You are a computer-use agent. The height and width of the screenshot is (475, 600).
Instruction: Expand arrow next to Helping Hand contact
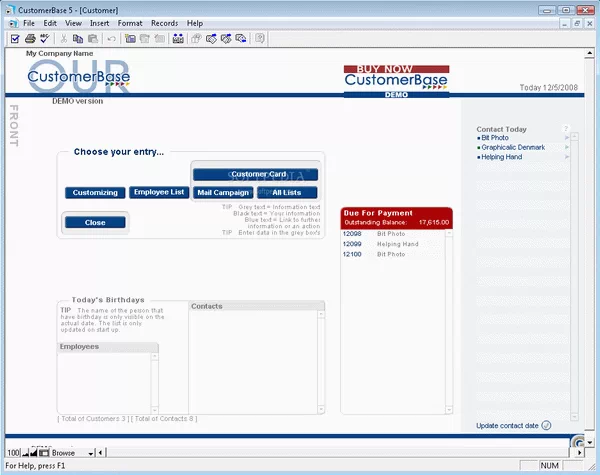[x=567, y=157]
